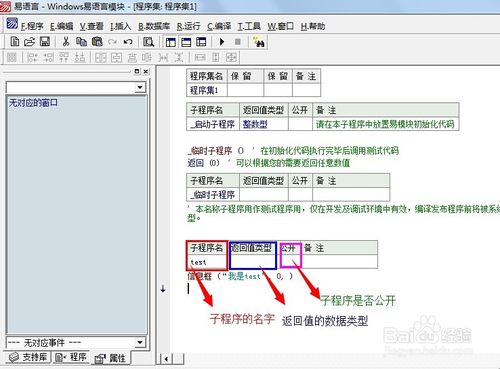
Task: Click the Cut scissors icon
Action: 66,42
